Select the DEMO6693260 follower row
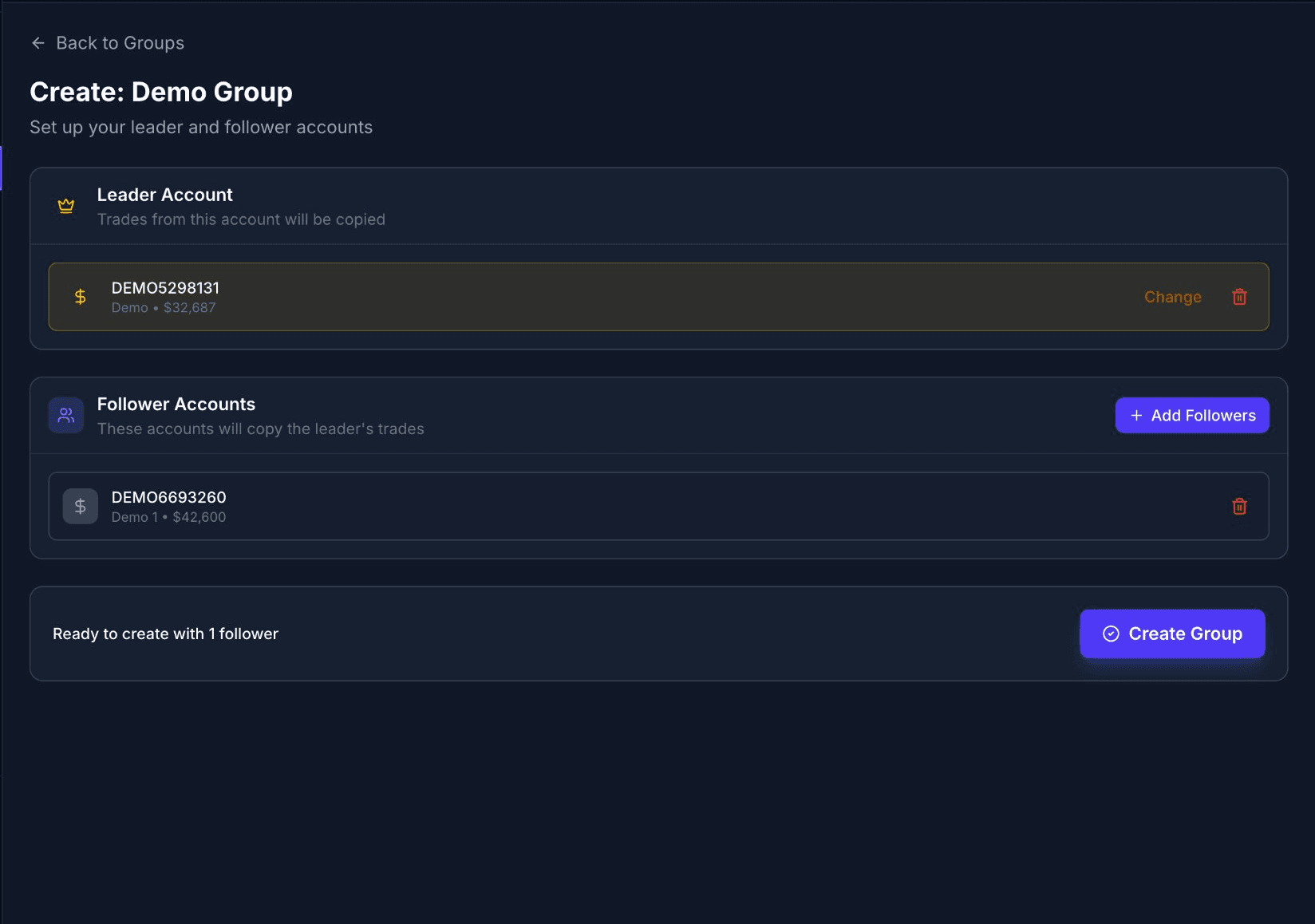Image resolution: width=1315 pixels, height=924 pixels. click(x=559, y=505)
